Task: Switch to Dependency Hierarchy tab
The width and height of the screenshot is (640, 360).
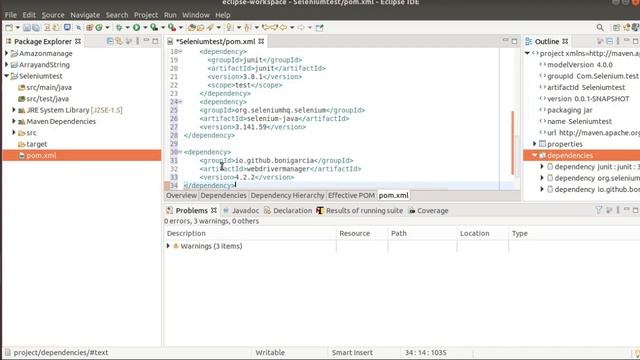Action: [x=287, y=196]
